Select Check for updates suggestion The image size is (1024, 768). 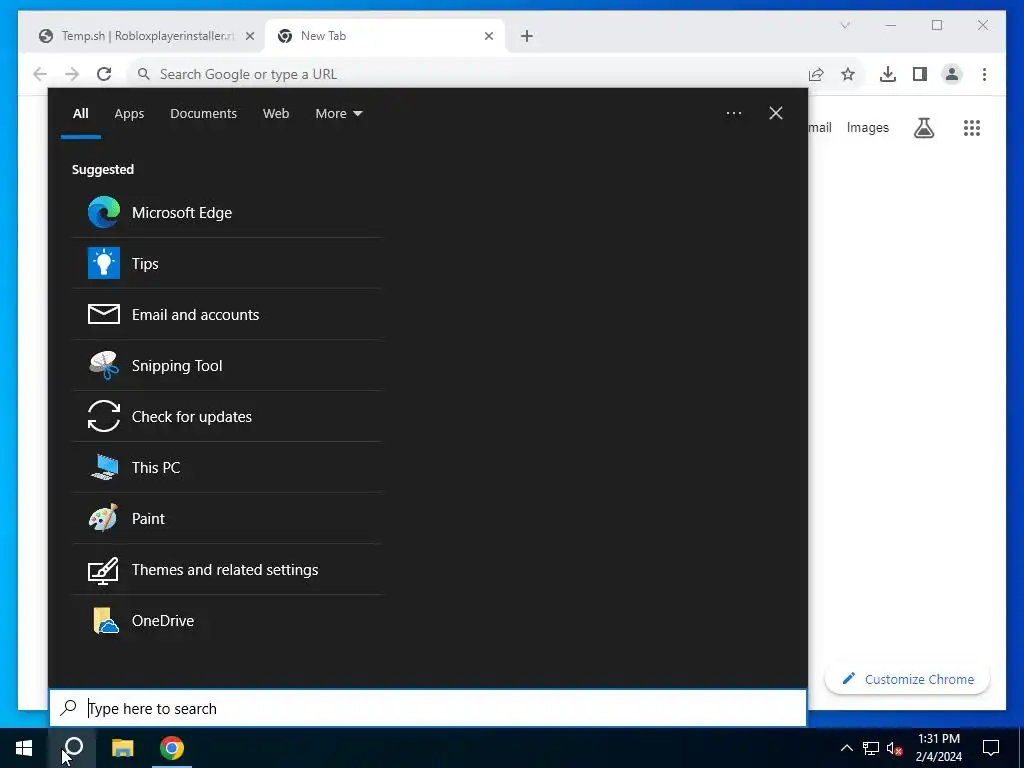coord(227,417)
